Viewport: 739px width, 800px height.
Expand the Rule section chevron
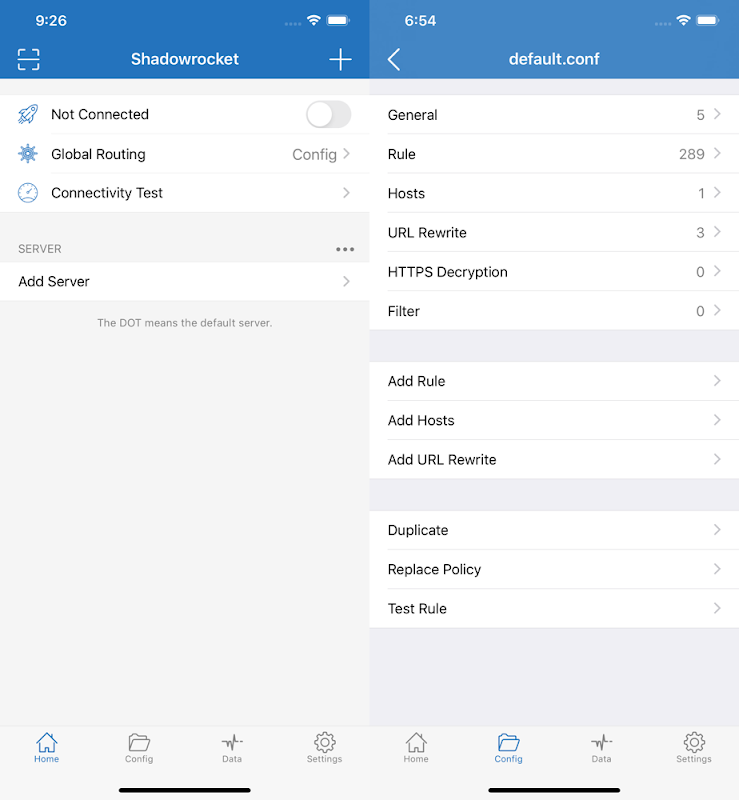(717, 153)
